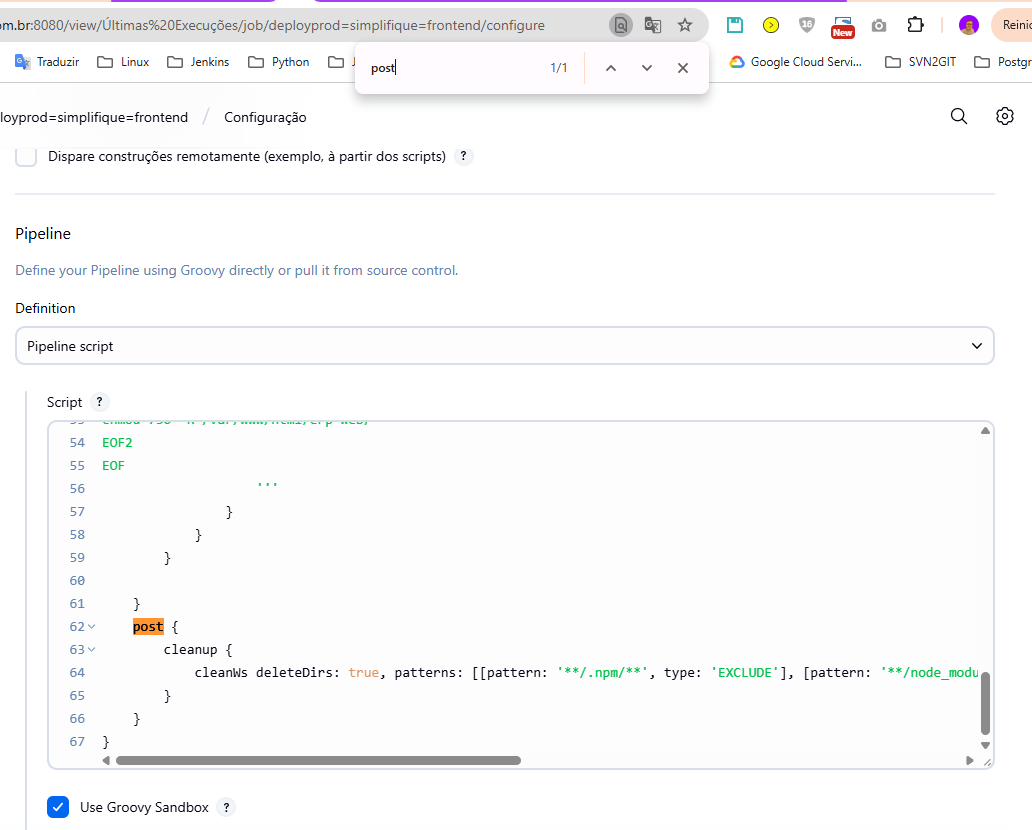Open the Extensions puzzle piece menu
Screen dimensions: 1032x830
click(915, 25)
